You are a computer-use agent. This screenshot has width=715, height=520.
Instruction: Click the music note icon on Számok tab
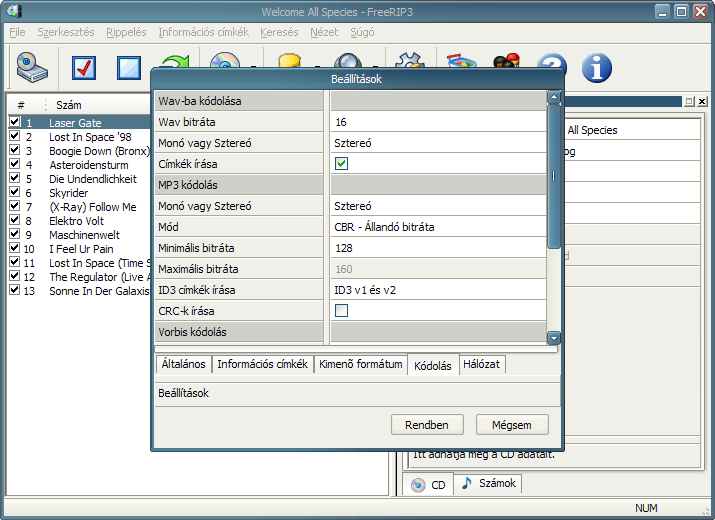(x=466, y=483)
